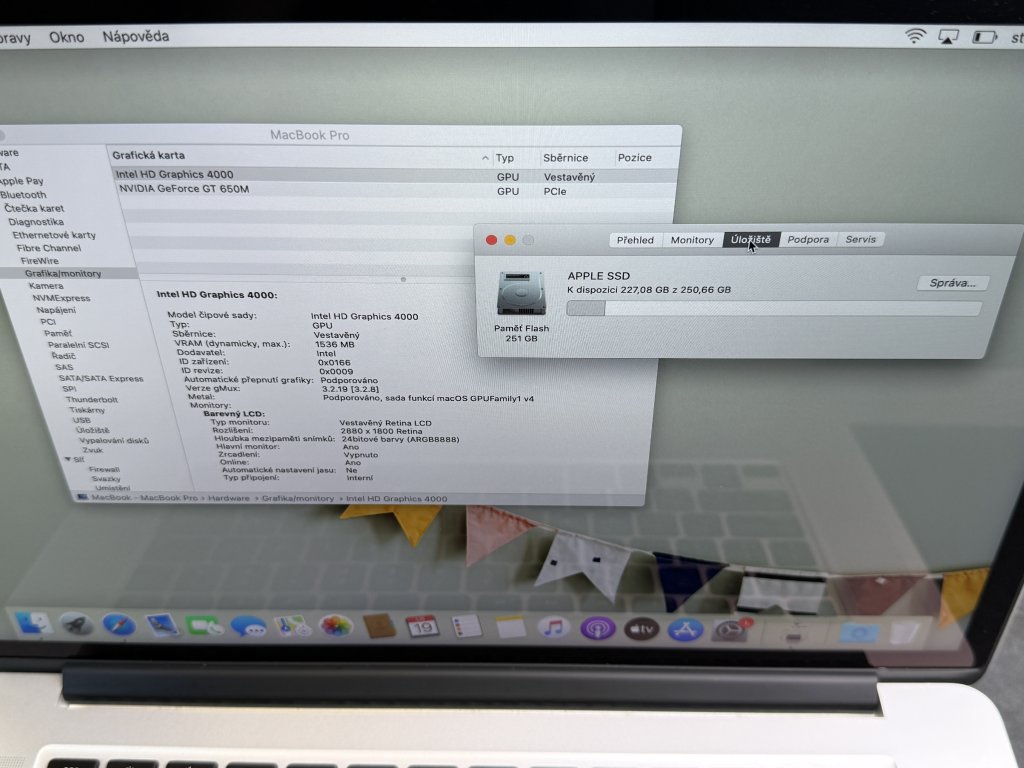Open Notes yellow pad in Dock
The height and width of the screenshot is (768, 1024).
coord(510,628)
